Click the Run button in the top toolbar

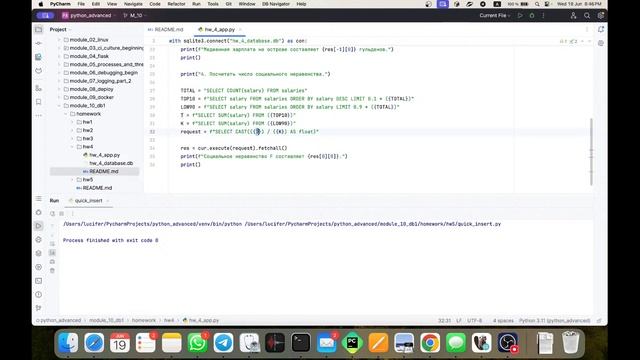click(520, 16)
